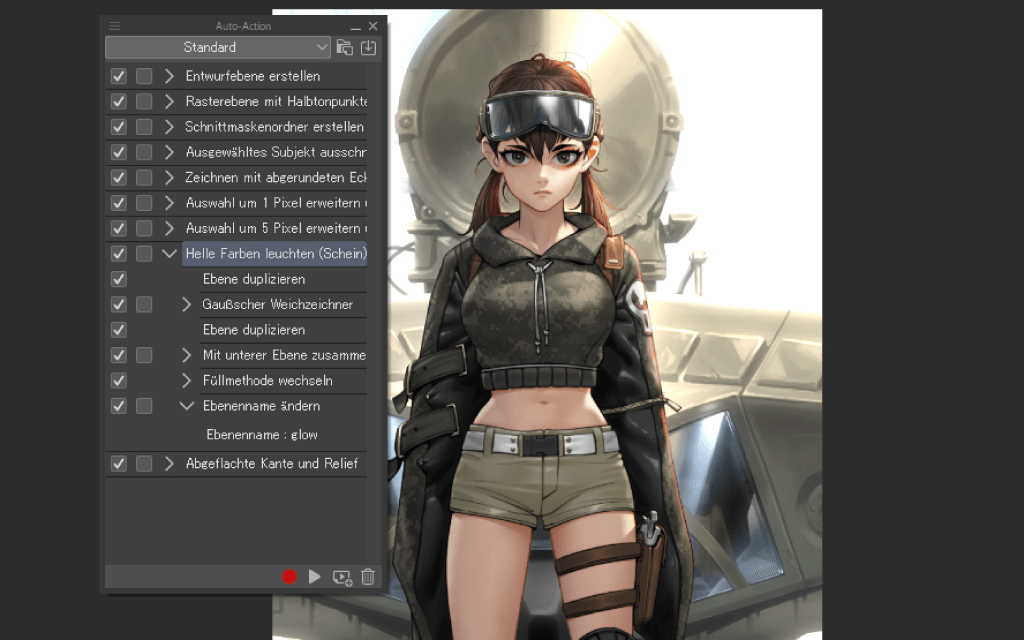Select the first Ebene duplizieren step
The width and height of the screenshot is (1024, 640).
click(254, 279)
